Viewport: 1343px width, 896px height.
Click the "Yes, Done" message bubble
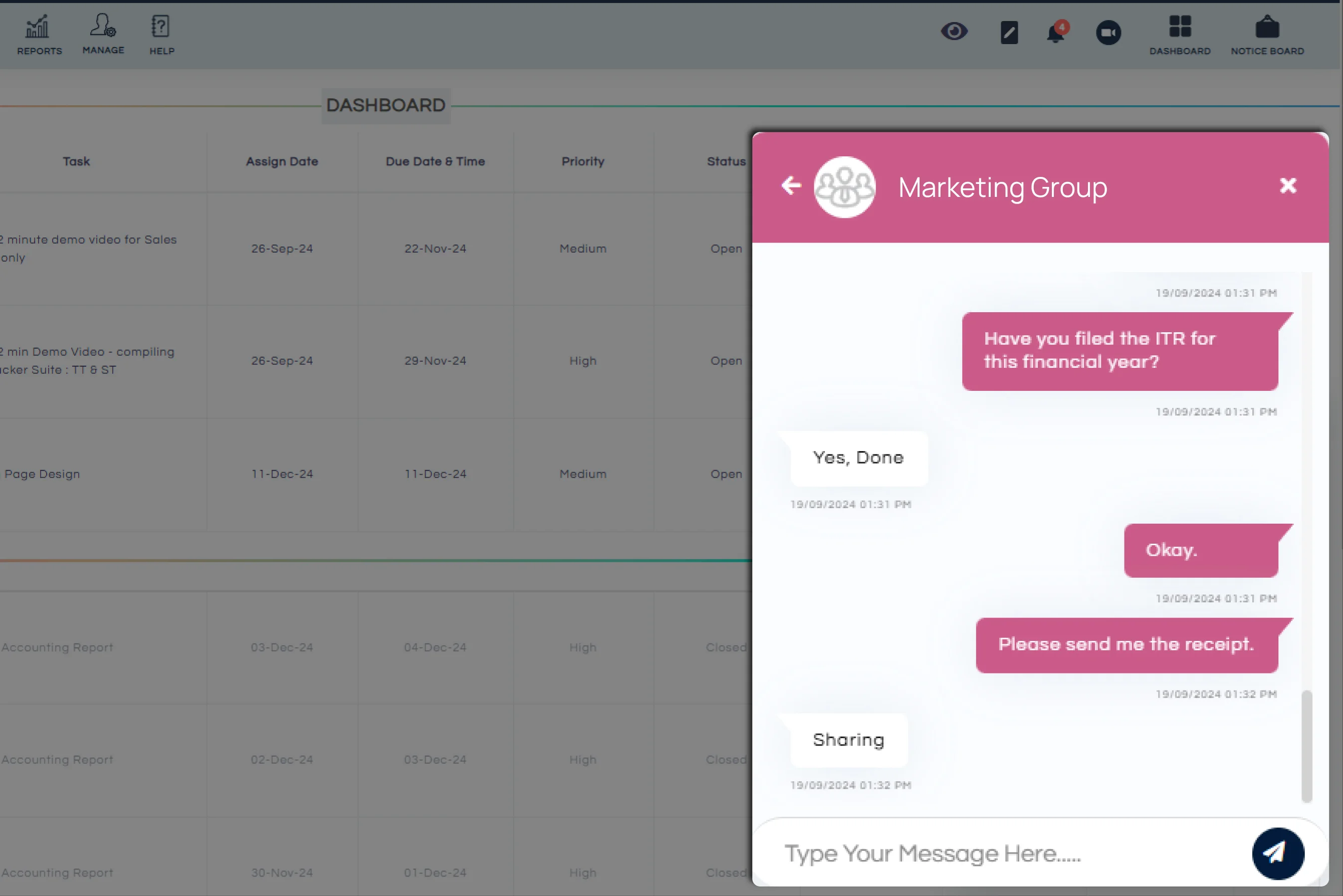(858, 458)
